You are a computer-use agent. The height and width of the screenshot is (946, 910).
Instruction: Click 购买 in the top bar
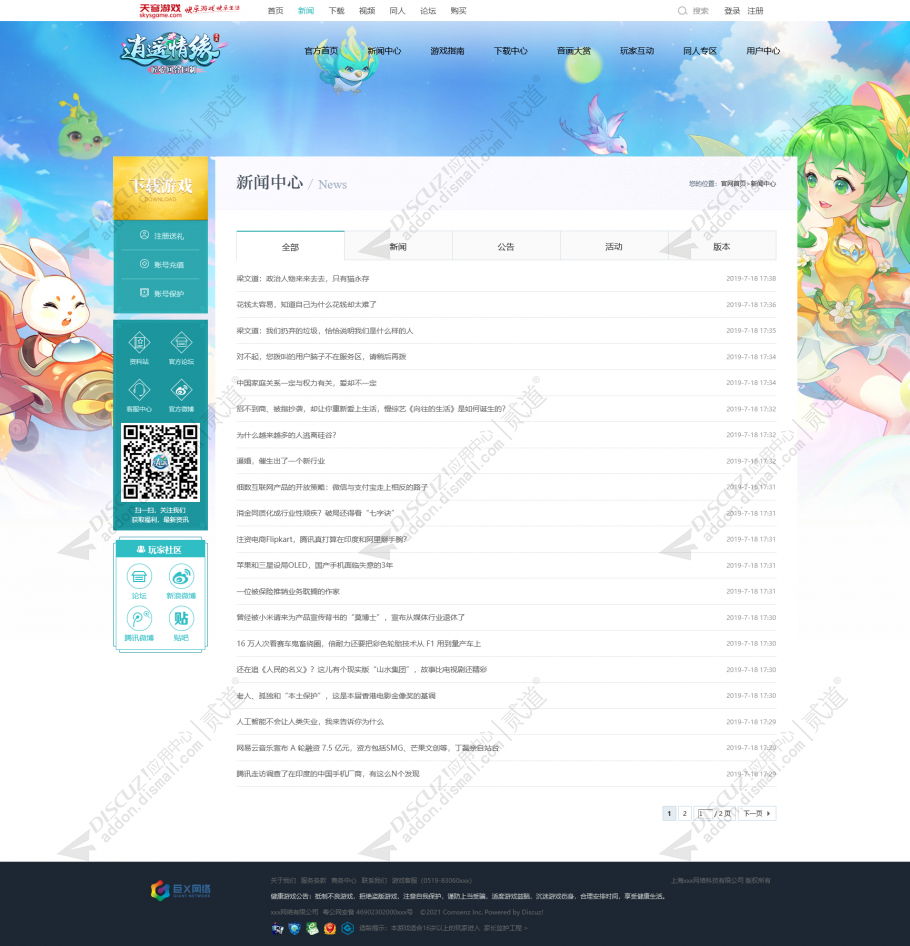[x=459, y=11]
